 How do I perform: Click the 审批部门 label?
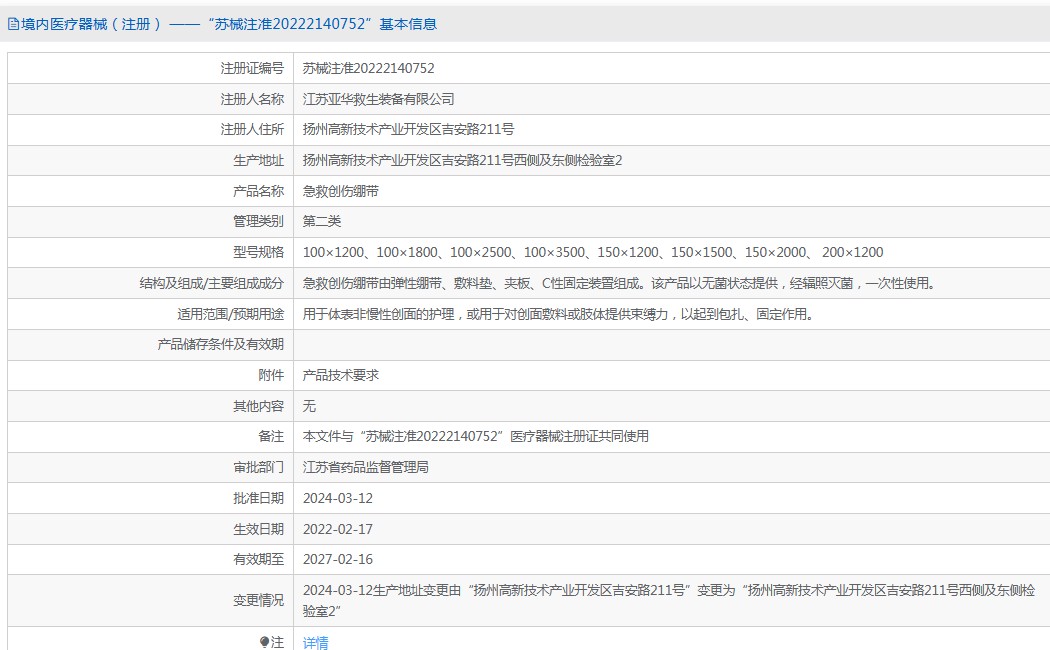tap(258, 467)
